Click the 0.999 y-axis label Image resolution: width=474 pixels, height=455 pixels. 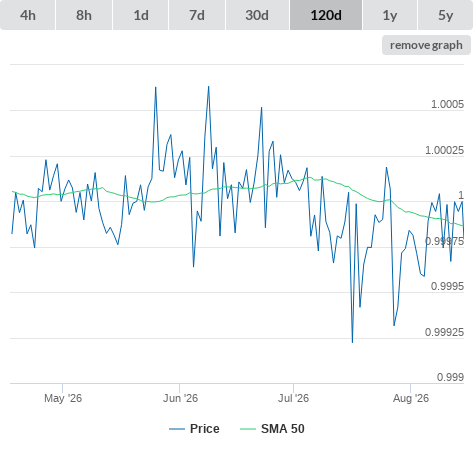(450, 377)
